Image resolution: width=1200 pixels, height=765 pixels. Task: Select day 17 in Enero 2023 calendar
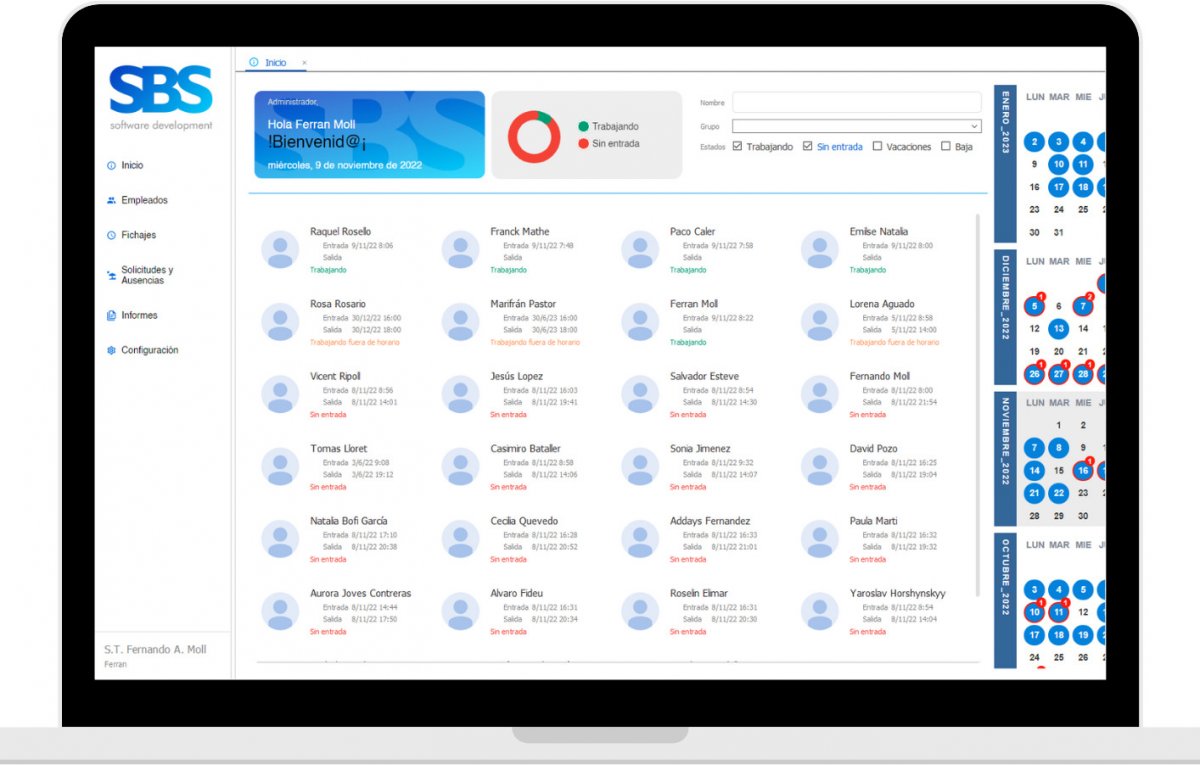pyautogui.click(x=1058, y=187)
